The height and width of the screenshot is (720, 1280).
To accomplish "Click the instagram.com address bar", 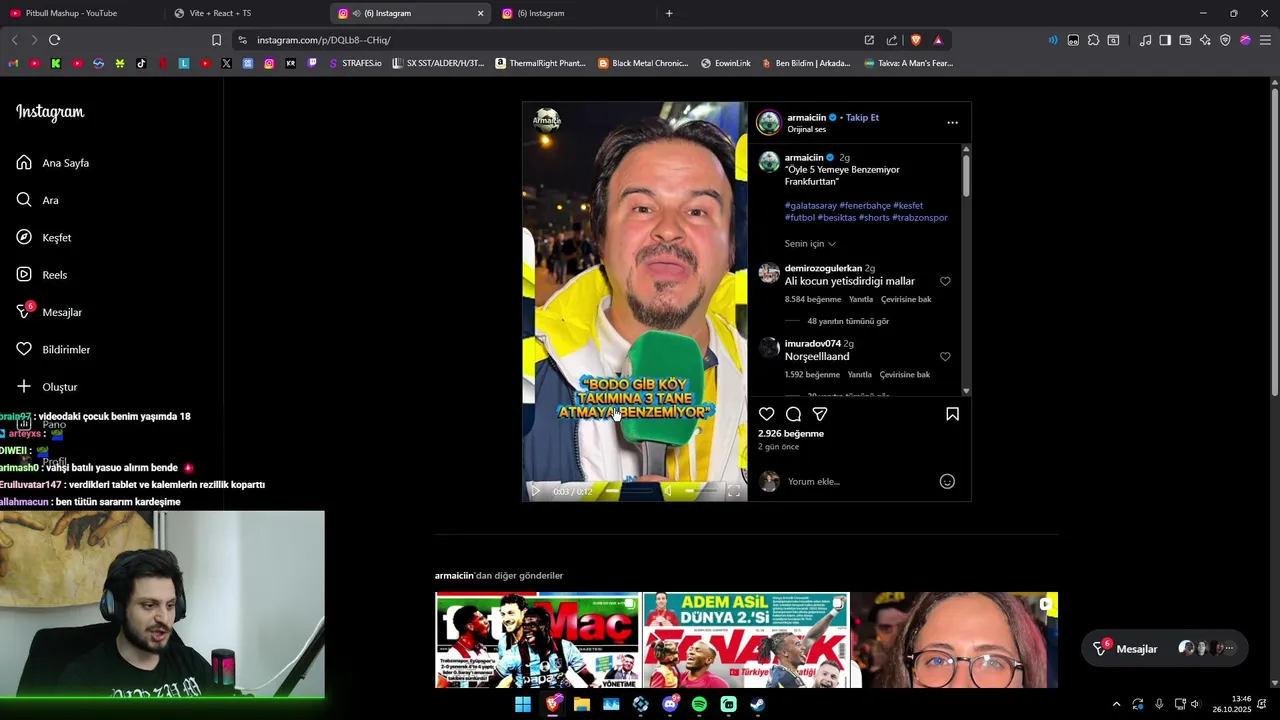I will pyautogui.click(x=550, y=40).
